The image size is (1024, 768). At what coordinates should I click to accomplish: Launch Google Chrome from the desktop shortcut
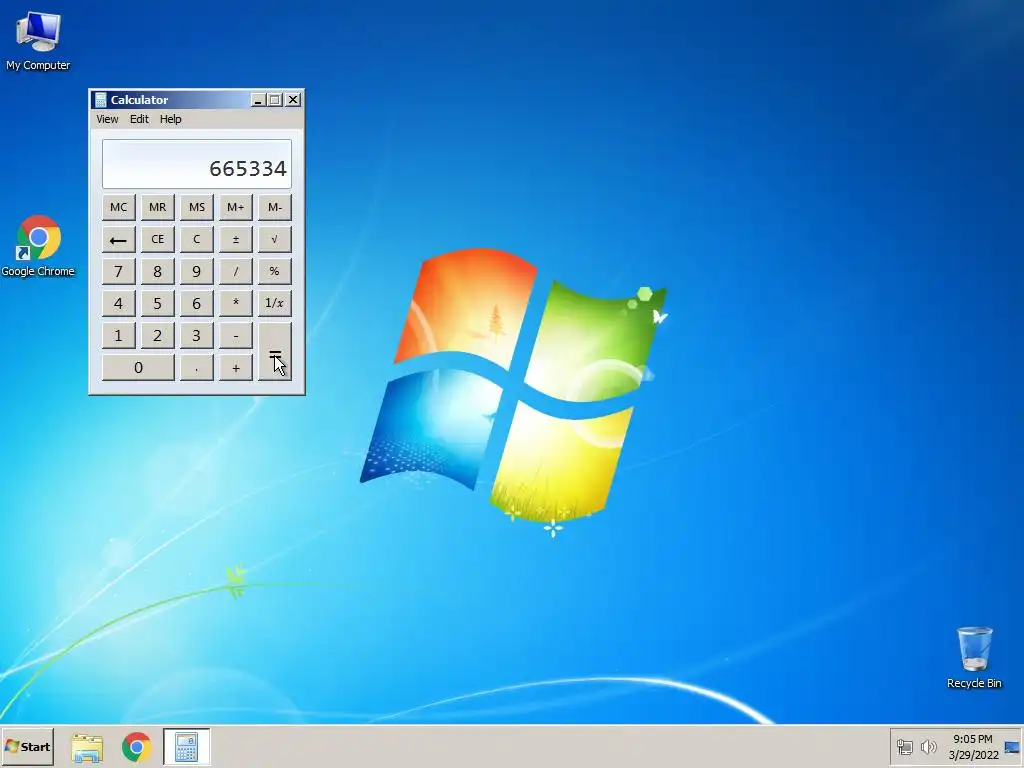38,246
